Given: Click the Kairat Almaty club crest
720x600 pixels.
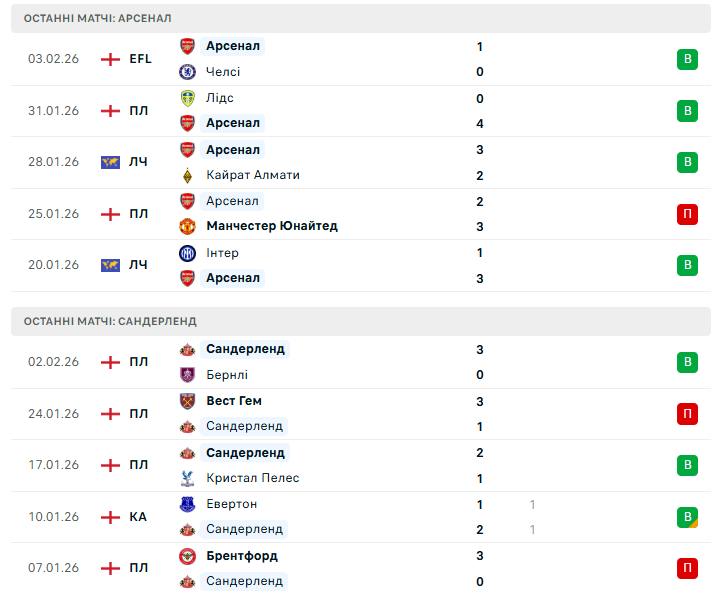Looking at the screenshot, I should (187, 175).
